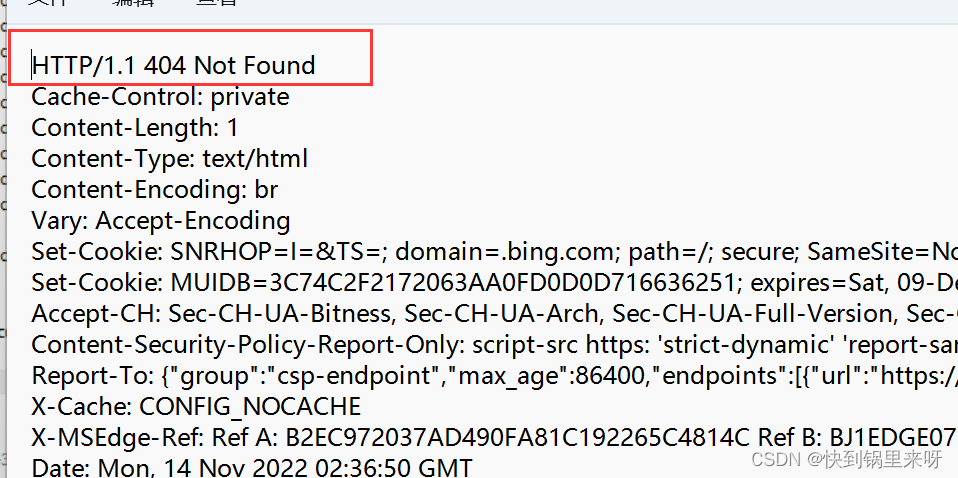Open the 文件 (File) menu
Viewport: 958px width, 478px height.
pos(46,3)
